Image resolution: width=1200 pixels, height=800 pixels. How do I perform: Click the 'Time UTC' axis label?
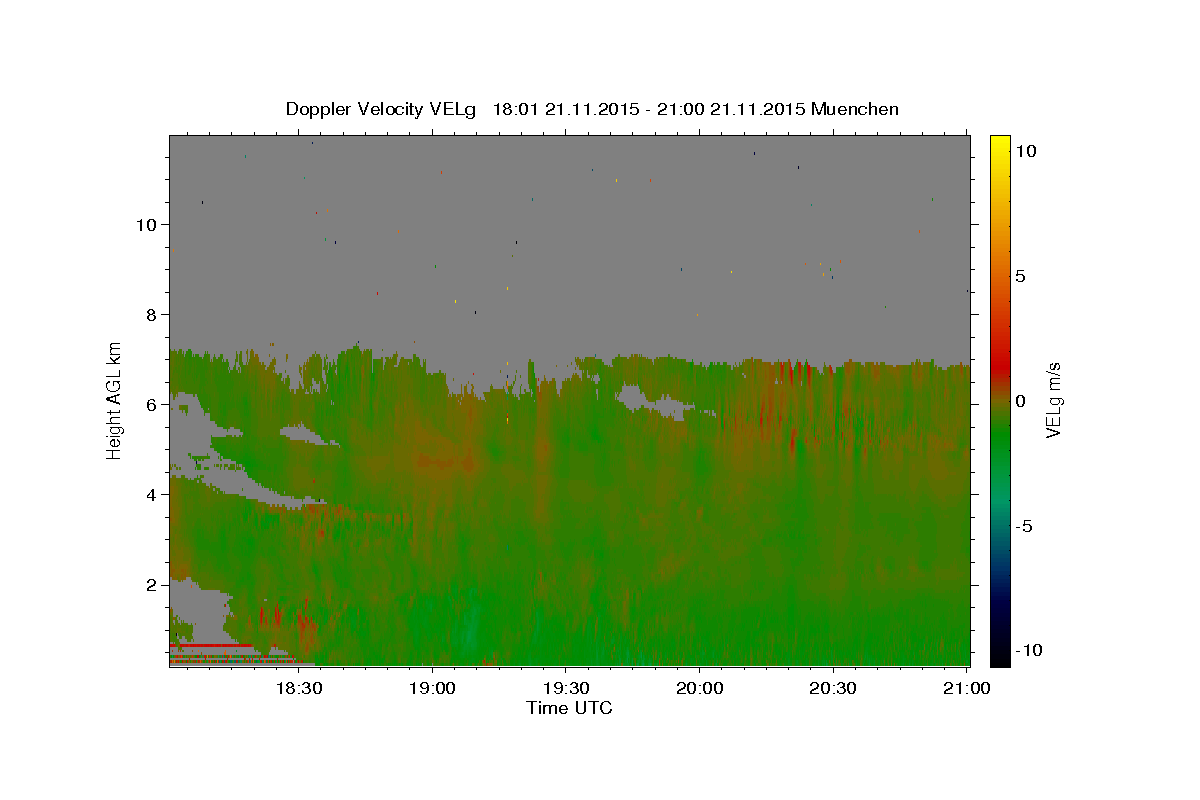[569, 708]
